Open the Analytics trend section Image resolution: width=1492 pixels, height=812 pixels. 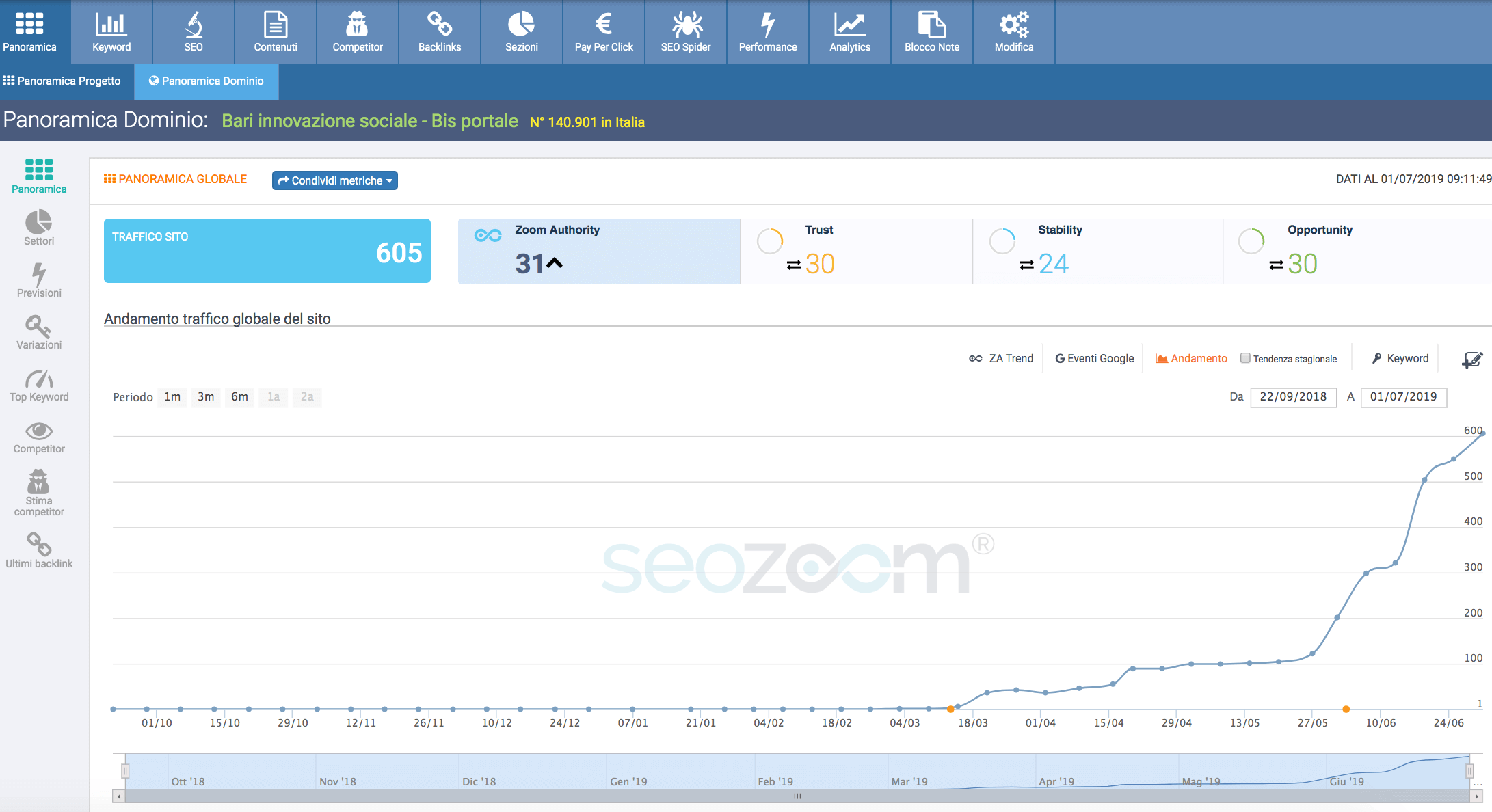[850, 32]
